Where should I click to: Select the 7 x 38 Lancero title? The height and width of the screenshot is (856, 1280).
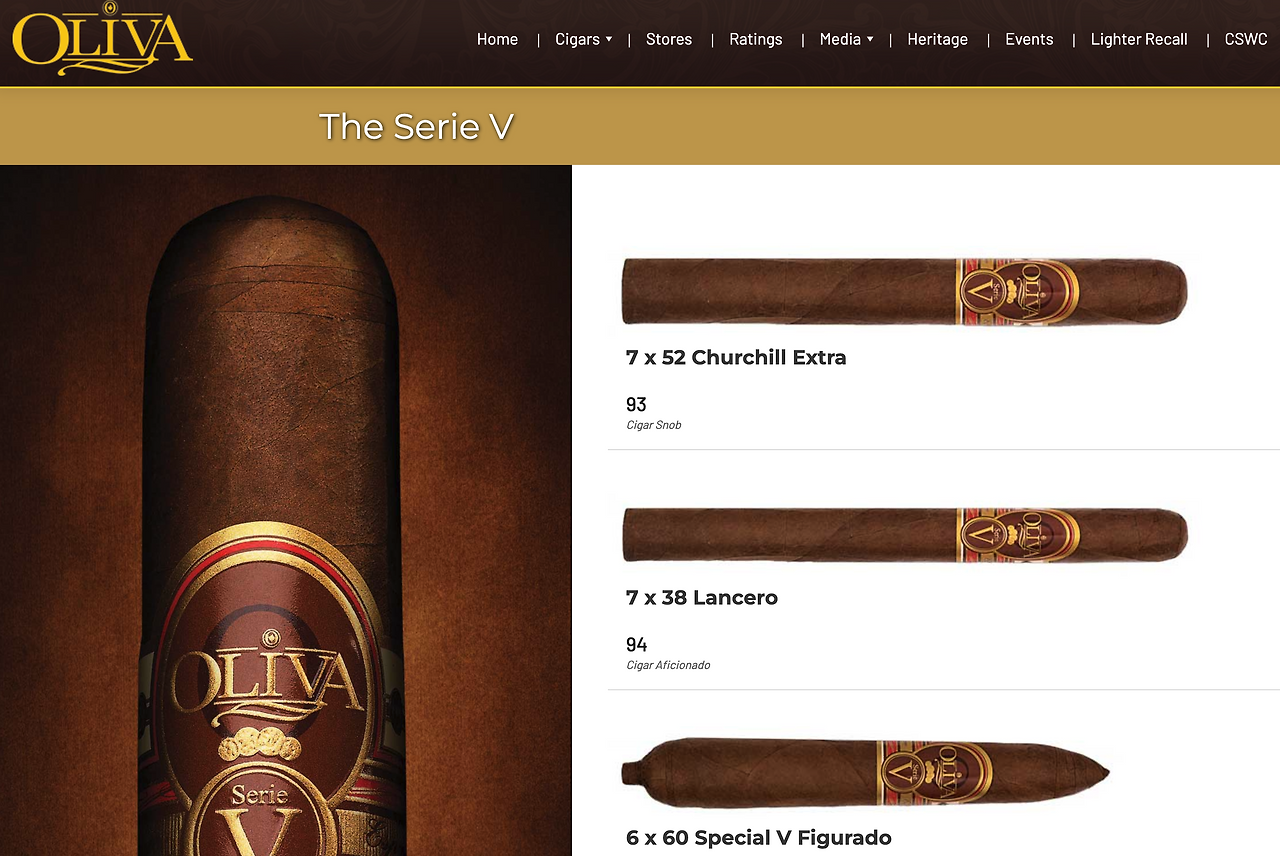point(702,597)
